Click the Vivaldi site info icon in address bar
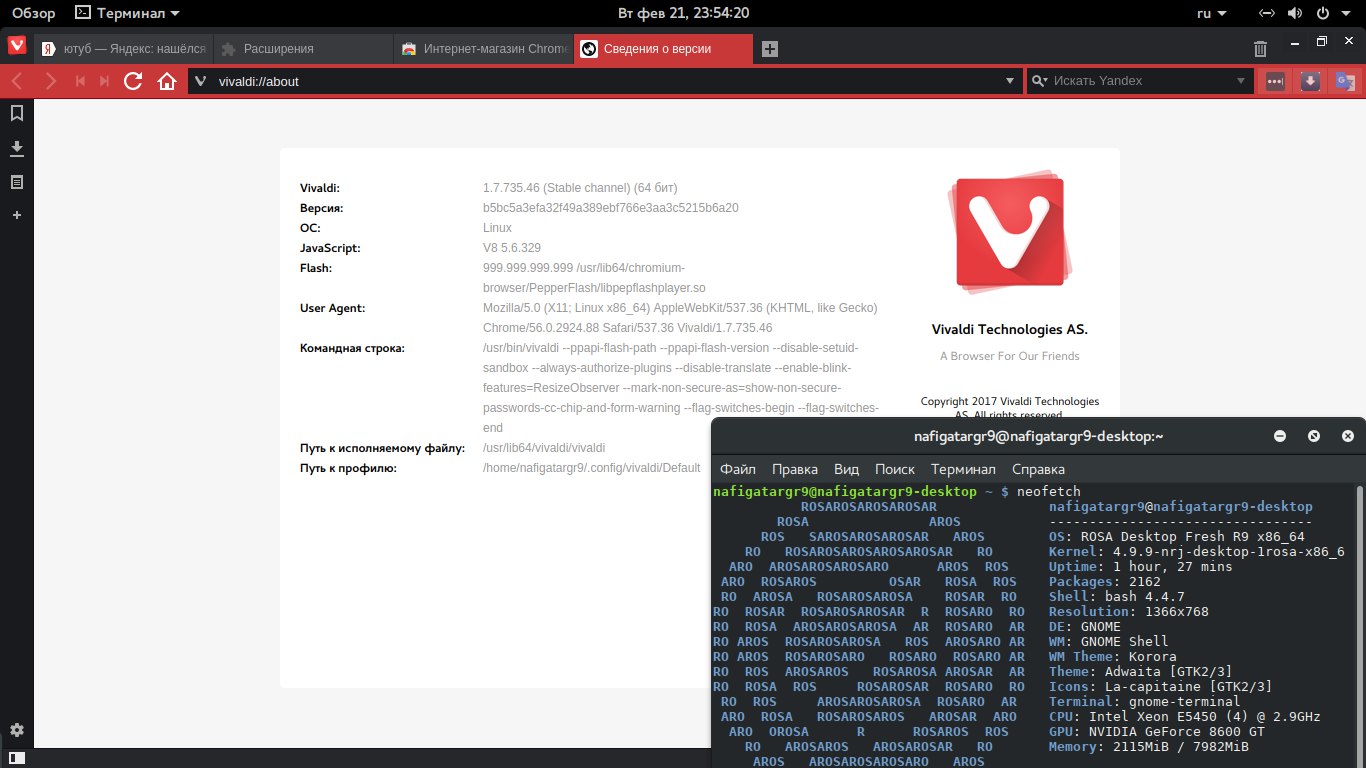1366x768 pixels. point(200,81)
